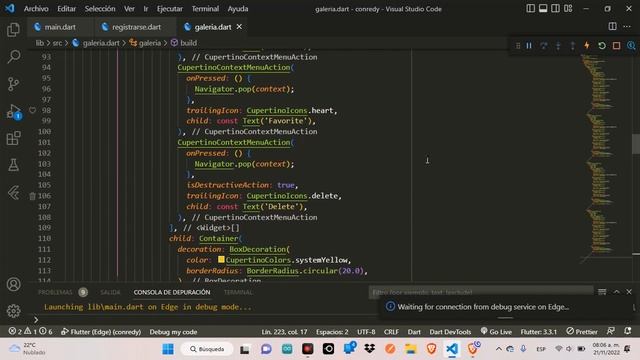The width and height of the screenshot is (640, 360).
Task: Change indentation via Espacios: 2
Action: click(332, 331)
